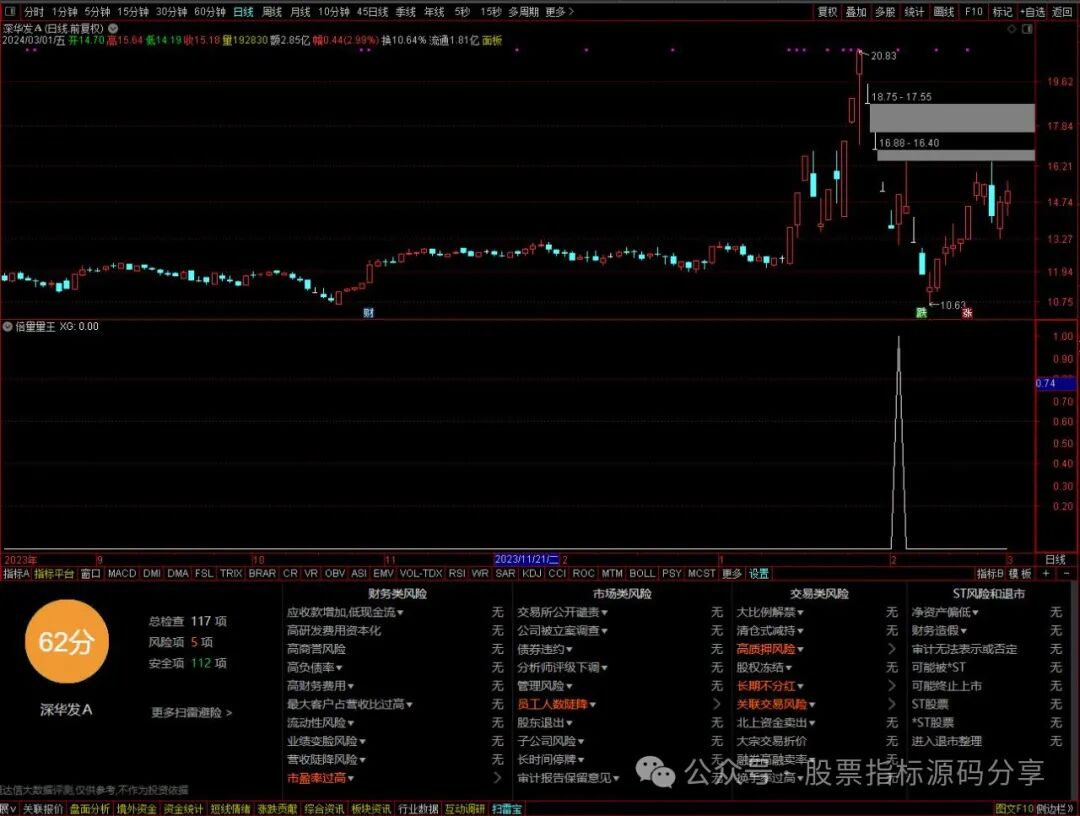Image resolution: width=1080 pixels, height=816 pixels.
Task: Toggle the 侧边栏 sidebar button
Action: point(1055,808)
